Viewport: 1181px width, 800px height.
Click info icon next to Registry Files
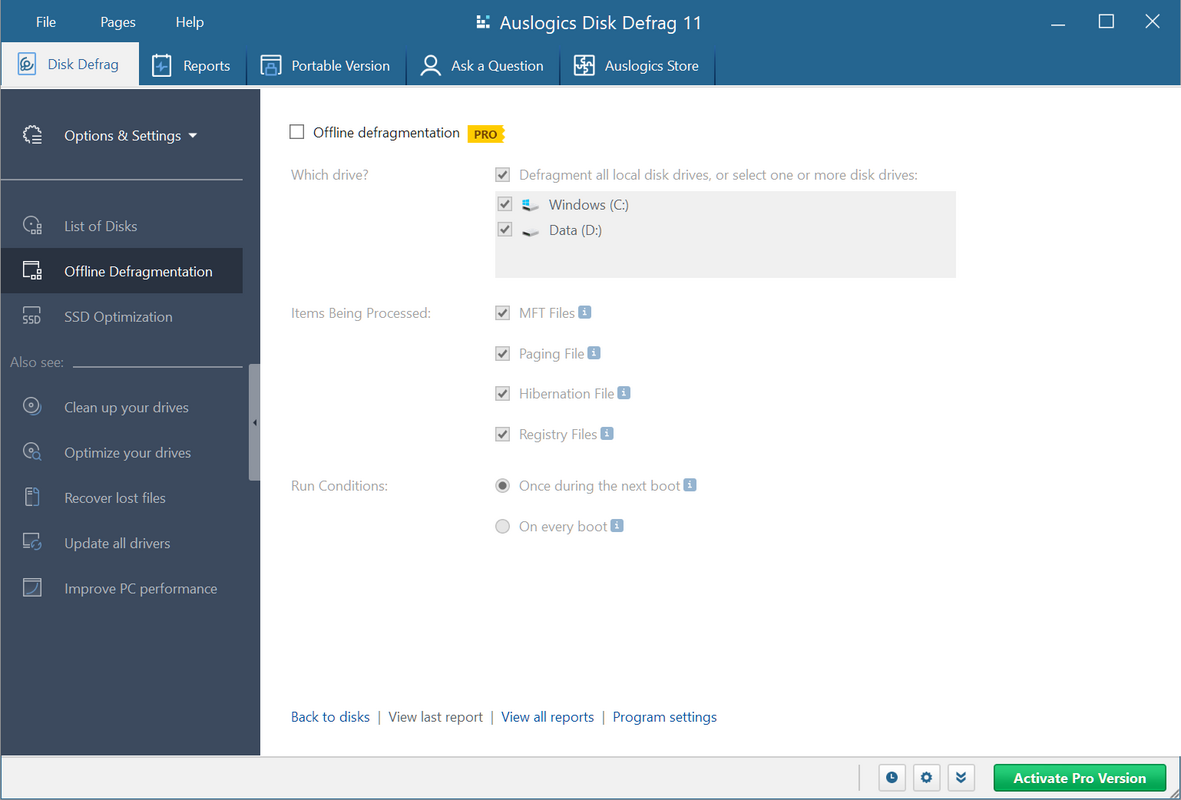pos(607,433)
